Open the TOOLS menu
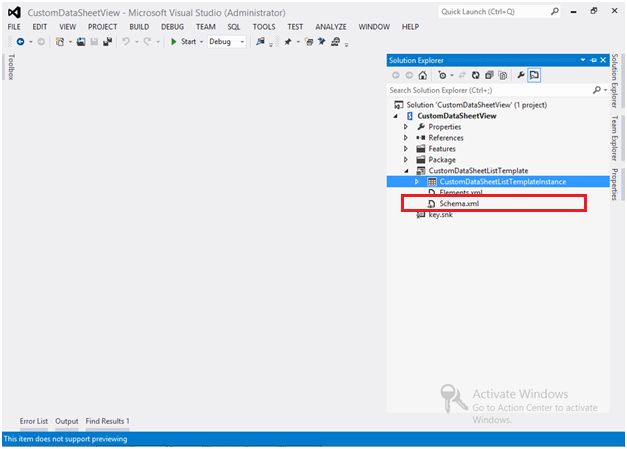Screen dimensions: 627x449 (264, 27)
